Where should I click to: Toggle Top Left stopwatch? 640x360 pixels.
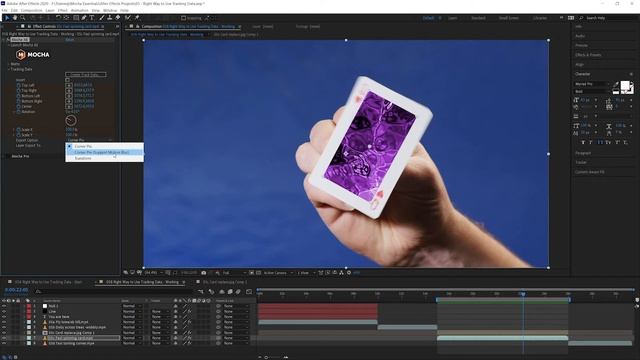(x=18, y=85)
